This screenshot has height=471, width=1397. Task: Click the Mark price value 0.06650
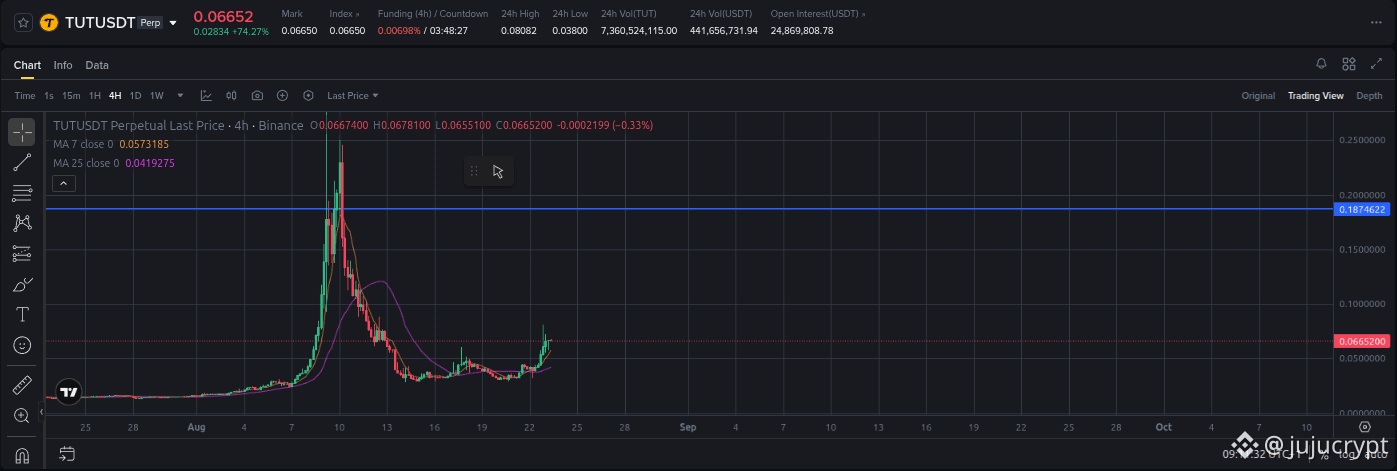coord(299,31)
